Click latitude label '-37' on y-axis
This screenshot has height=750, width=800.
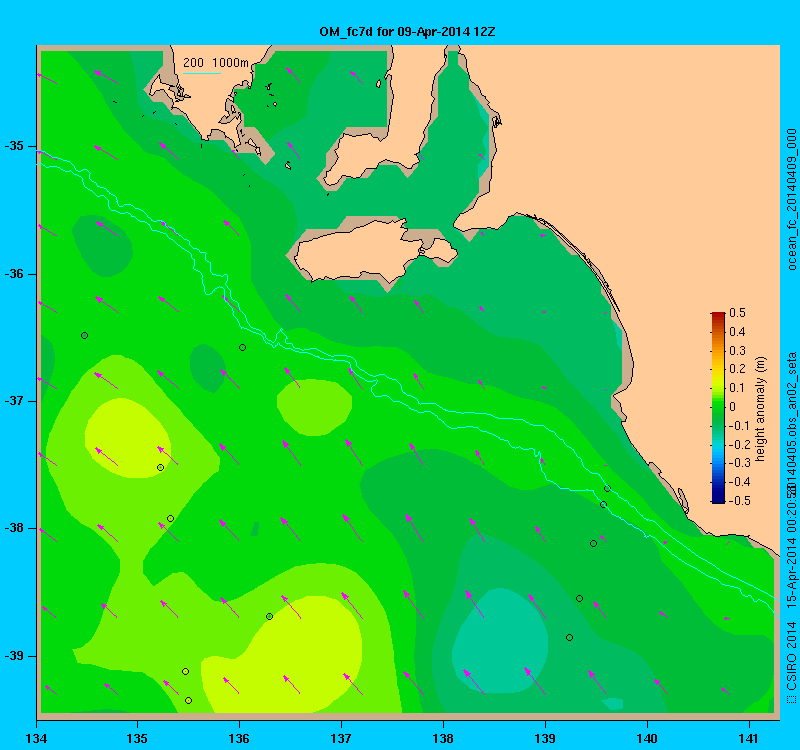pyautogui.click(x=14, y=401)
